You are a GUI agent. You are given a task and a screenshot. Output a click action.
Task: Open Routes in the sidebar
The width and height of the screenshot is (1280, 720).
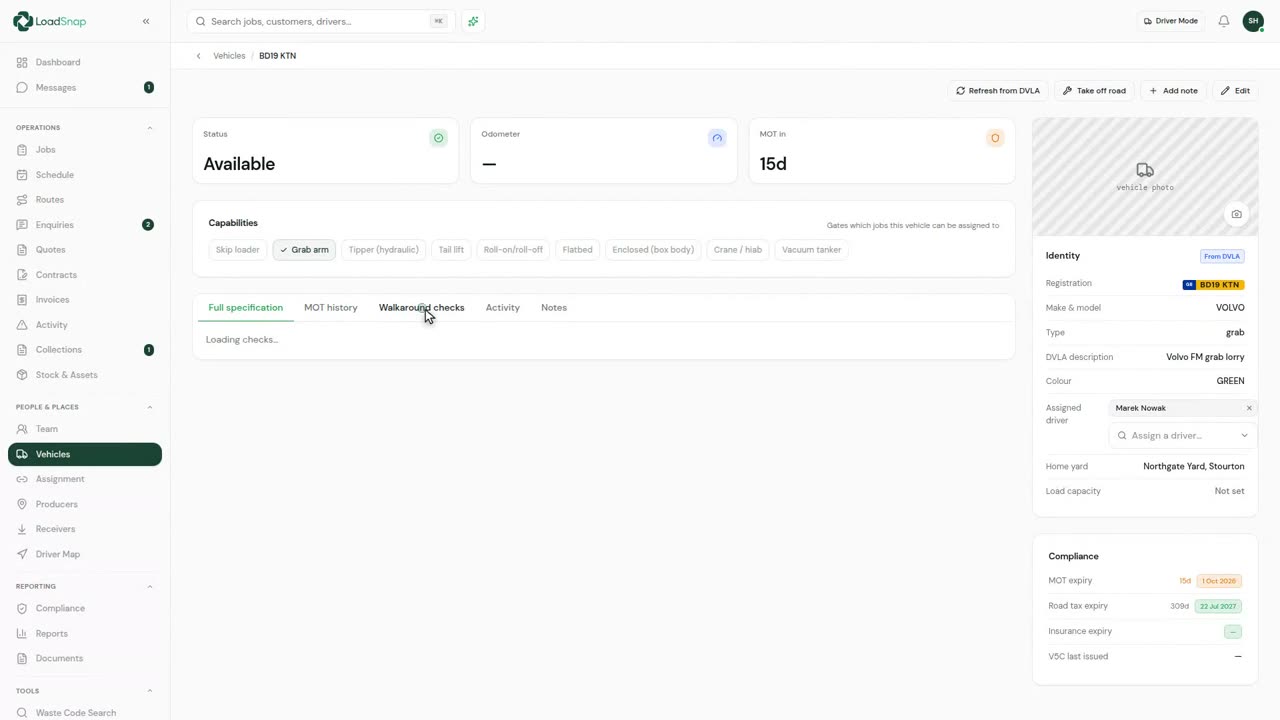point(85,200)
